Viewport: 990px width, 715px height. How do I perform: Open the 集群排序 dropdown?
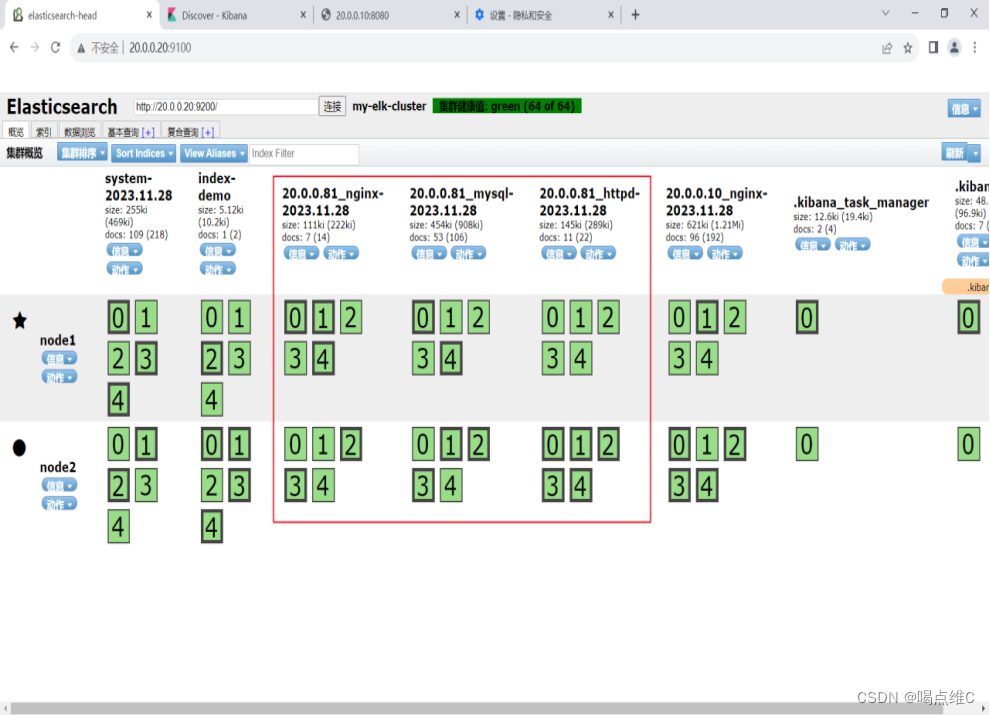pyautogui.click(x=82, y=153)
